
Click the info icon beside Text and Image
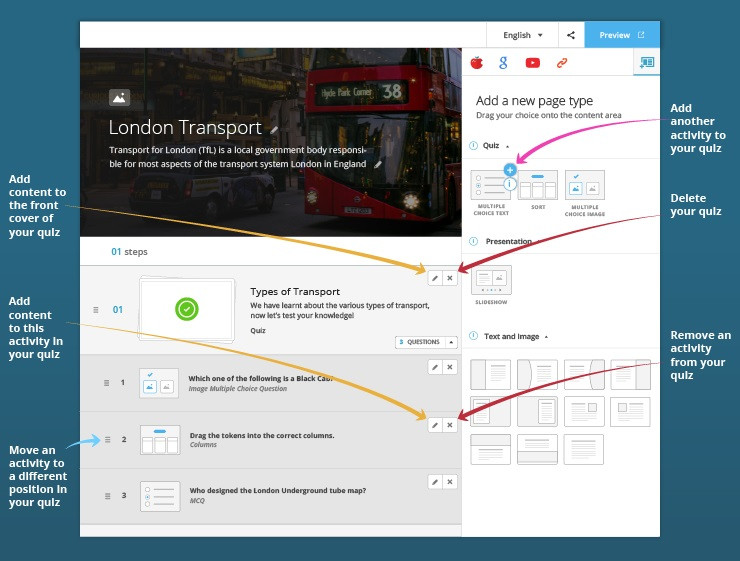tap(473, 336)
